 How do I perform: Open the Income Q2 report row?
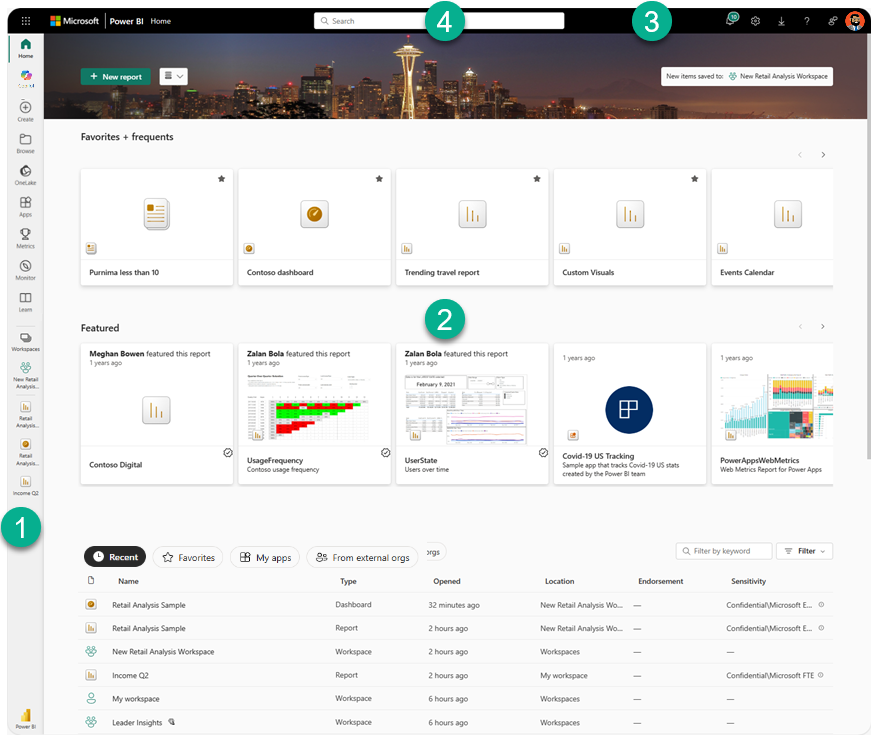(x=455, y=675)
